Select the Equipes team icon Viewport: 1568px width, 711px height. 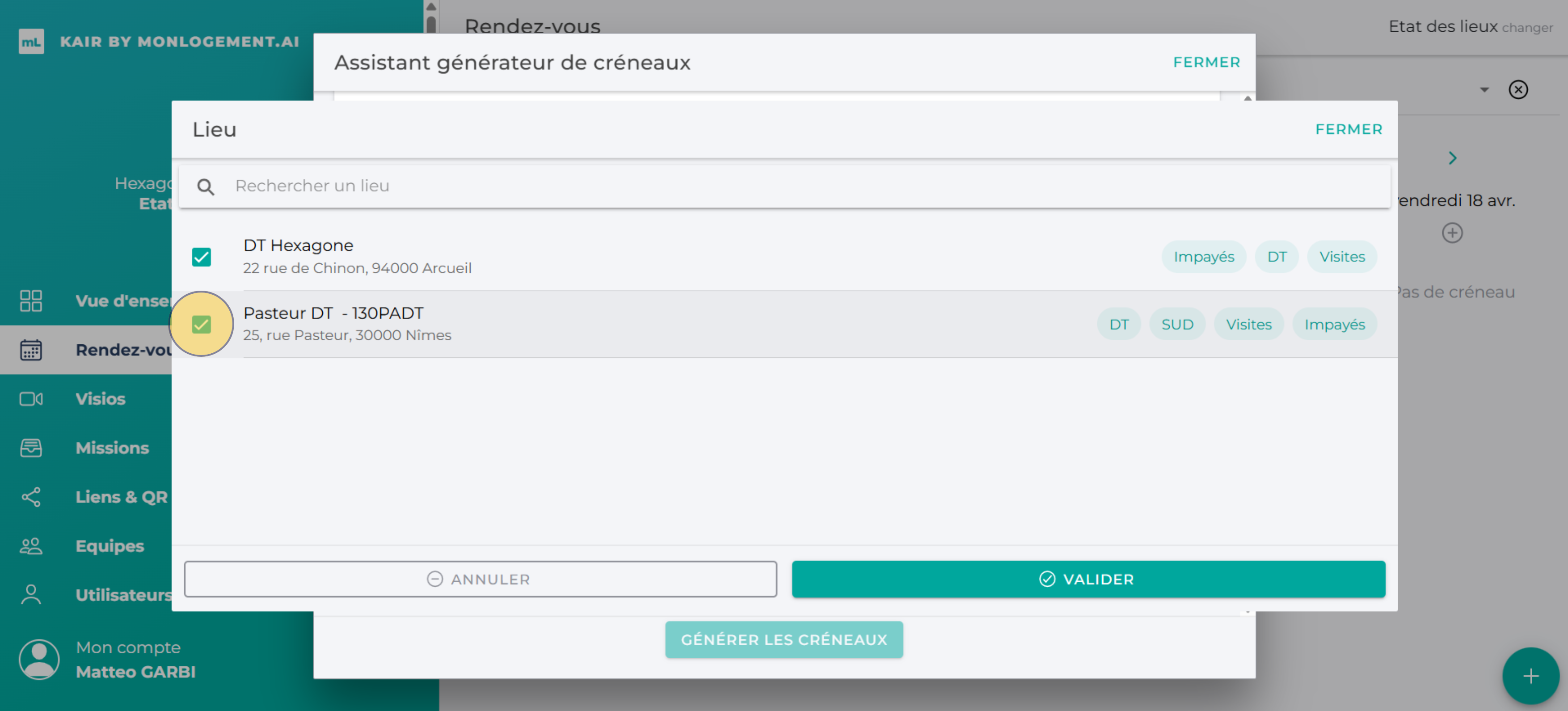31,546
